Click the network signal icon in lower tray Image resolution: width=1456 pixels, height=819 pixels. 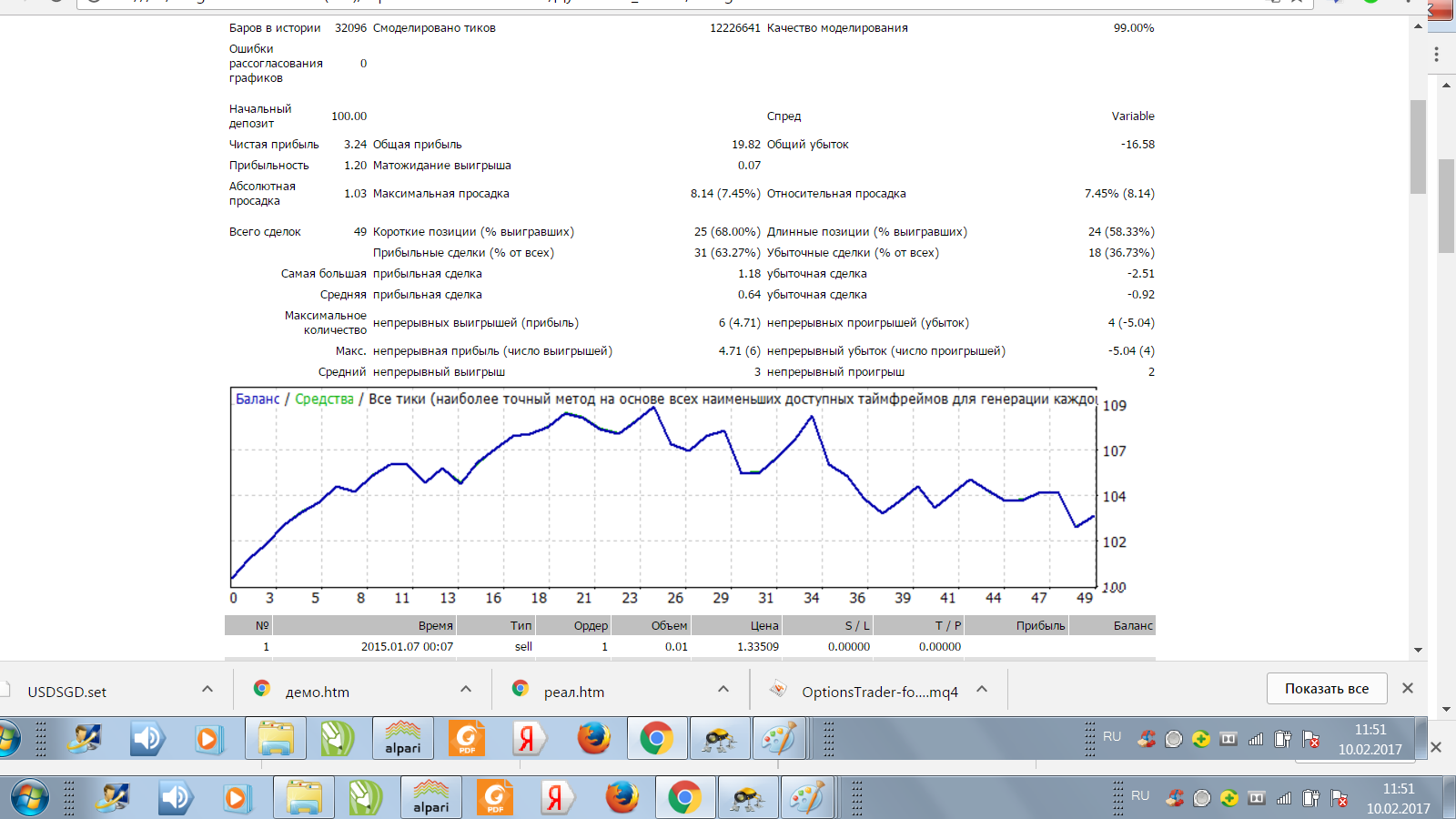(x=1284, y=798)
